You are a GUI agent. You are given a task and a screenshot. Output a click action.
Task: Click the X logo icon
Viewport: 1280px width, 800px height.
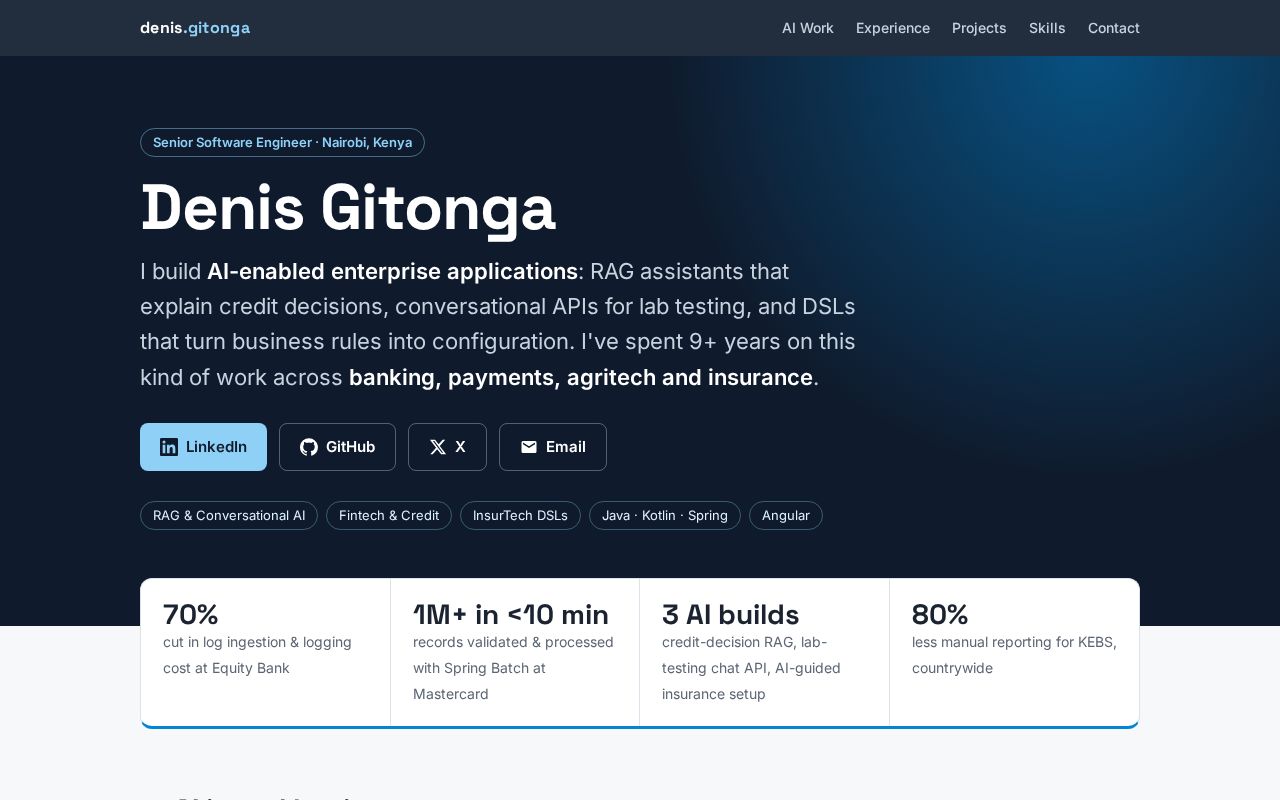[438, 447]
